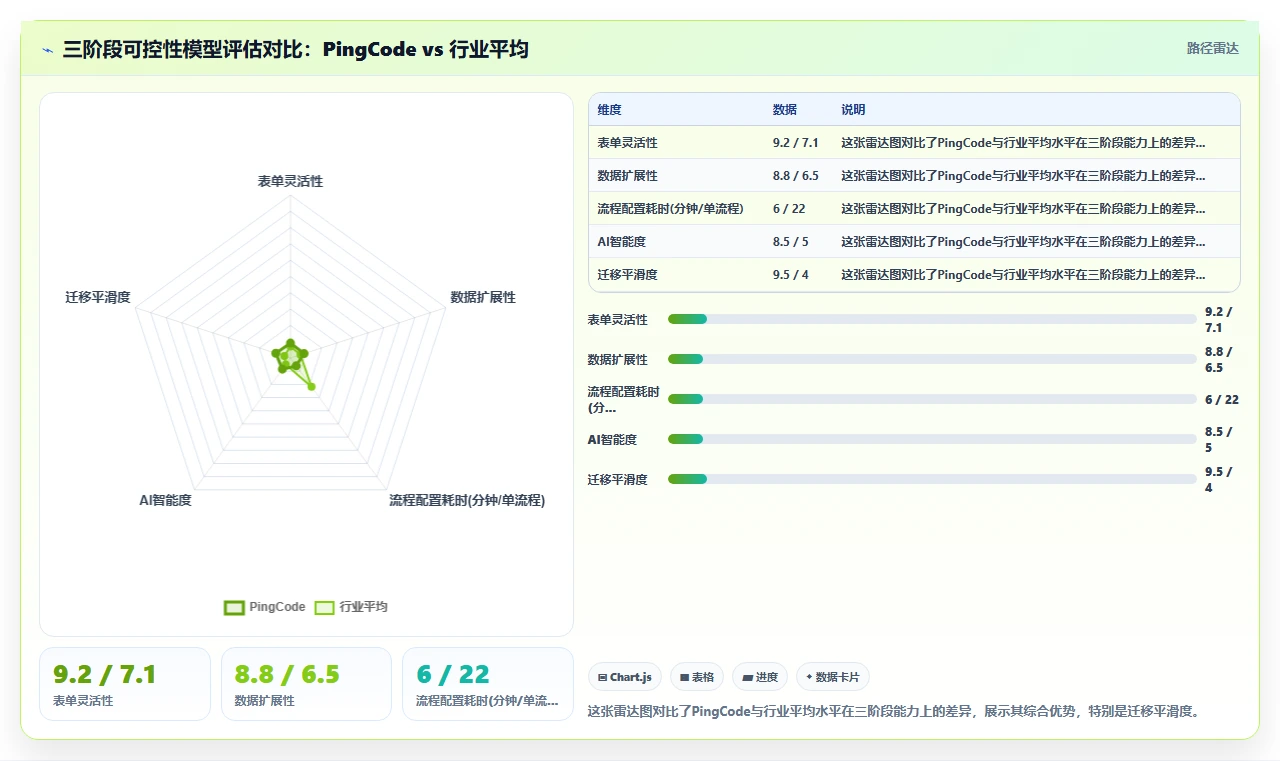Click the AI智能度 progress bar
The image size is (1280, 761).
click(932, 439)
